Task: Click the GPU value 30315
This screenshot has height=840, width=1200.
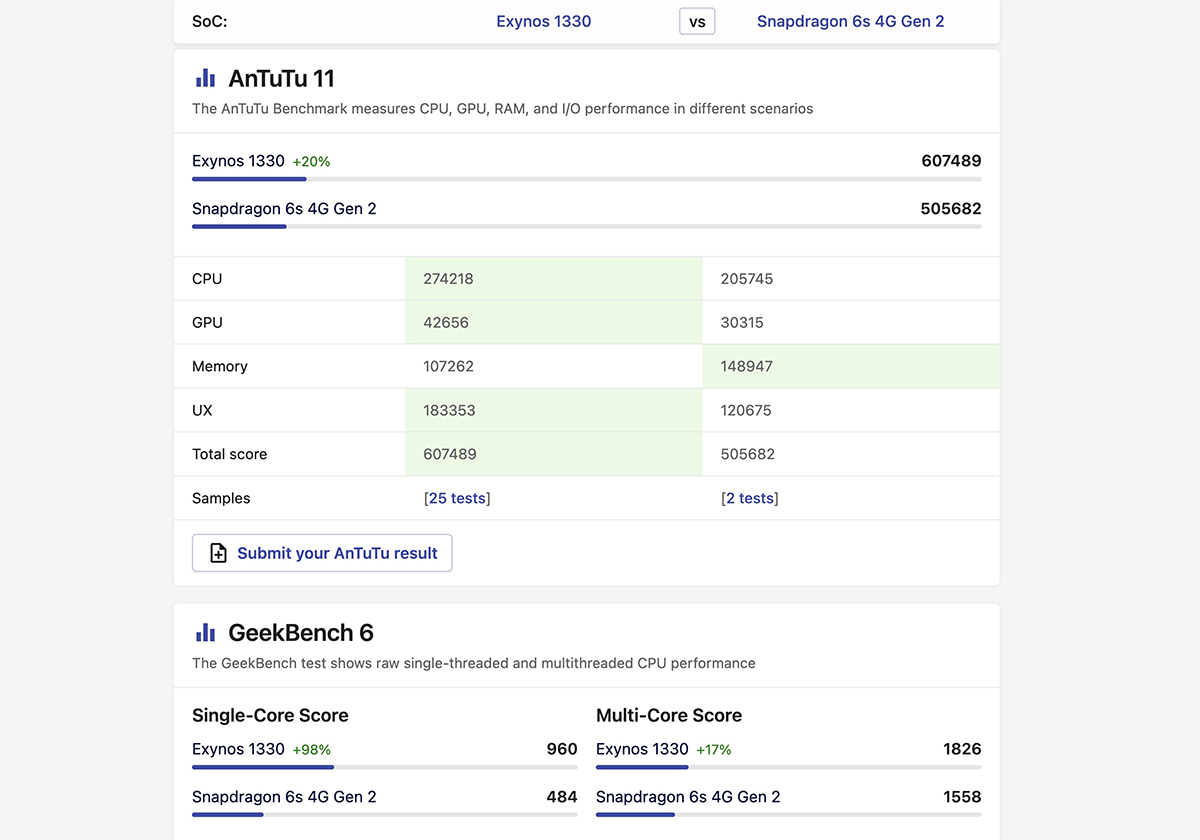Action: [743, 323]
